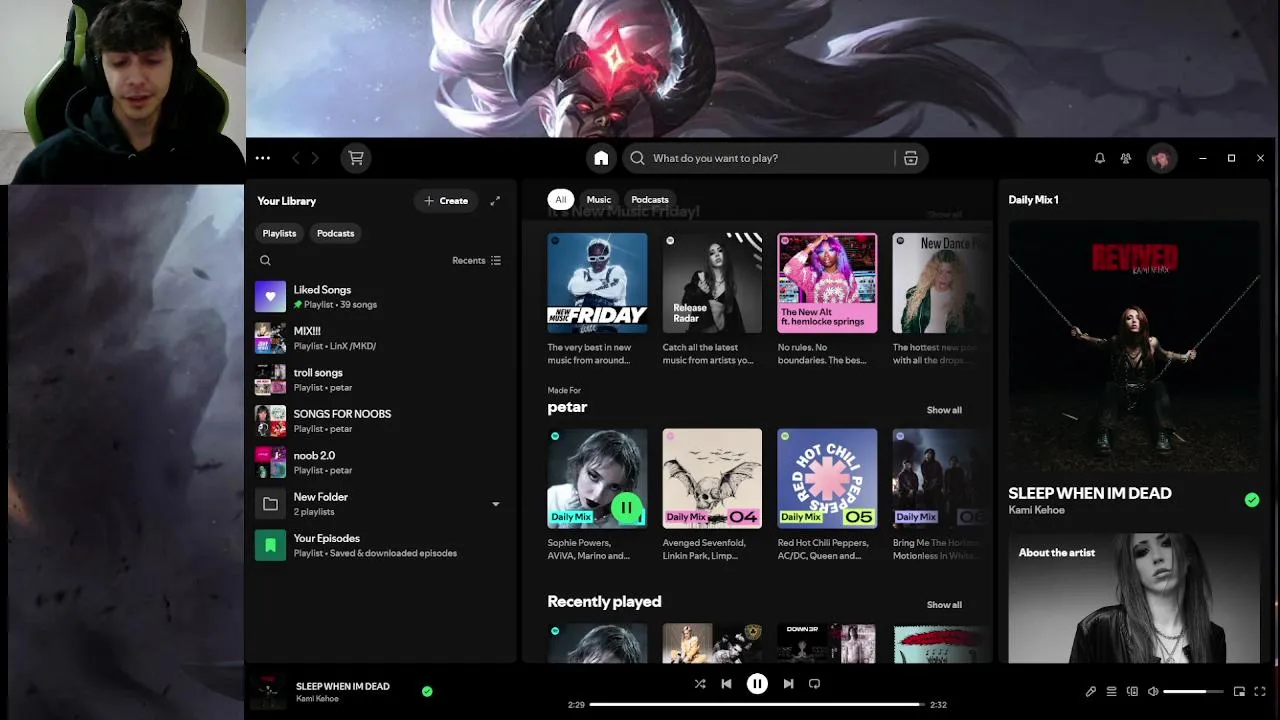Image resolution: width=1280 pixels, height=720 pixels.
Task: Open the play queue icon
Action: point(1111,691)
